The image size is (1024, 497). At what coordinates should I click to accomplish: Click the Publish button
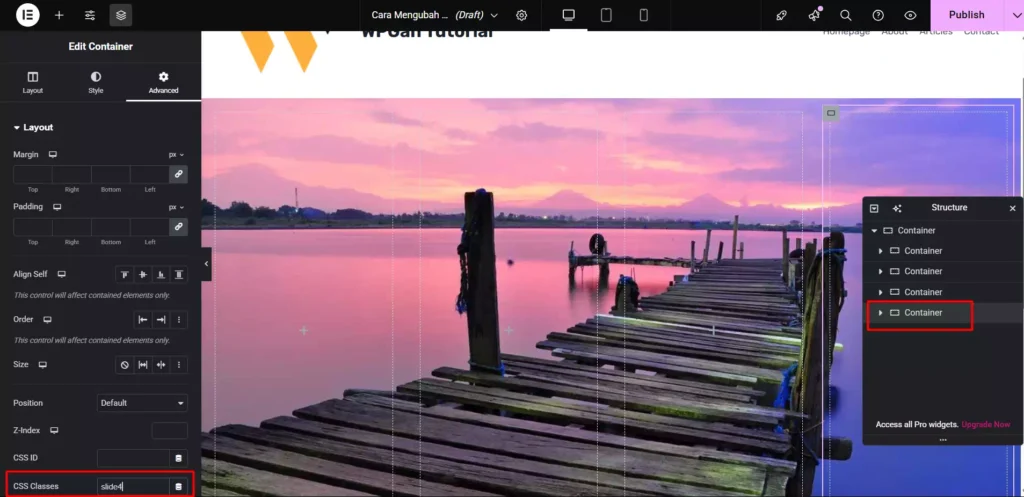tap(967, 15)
